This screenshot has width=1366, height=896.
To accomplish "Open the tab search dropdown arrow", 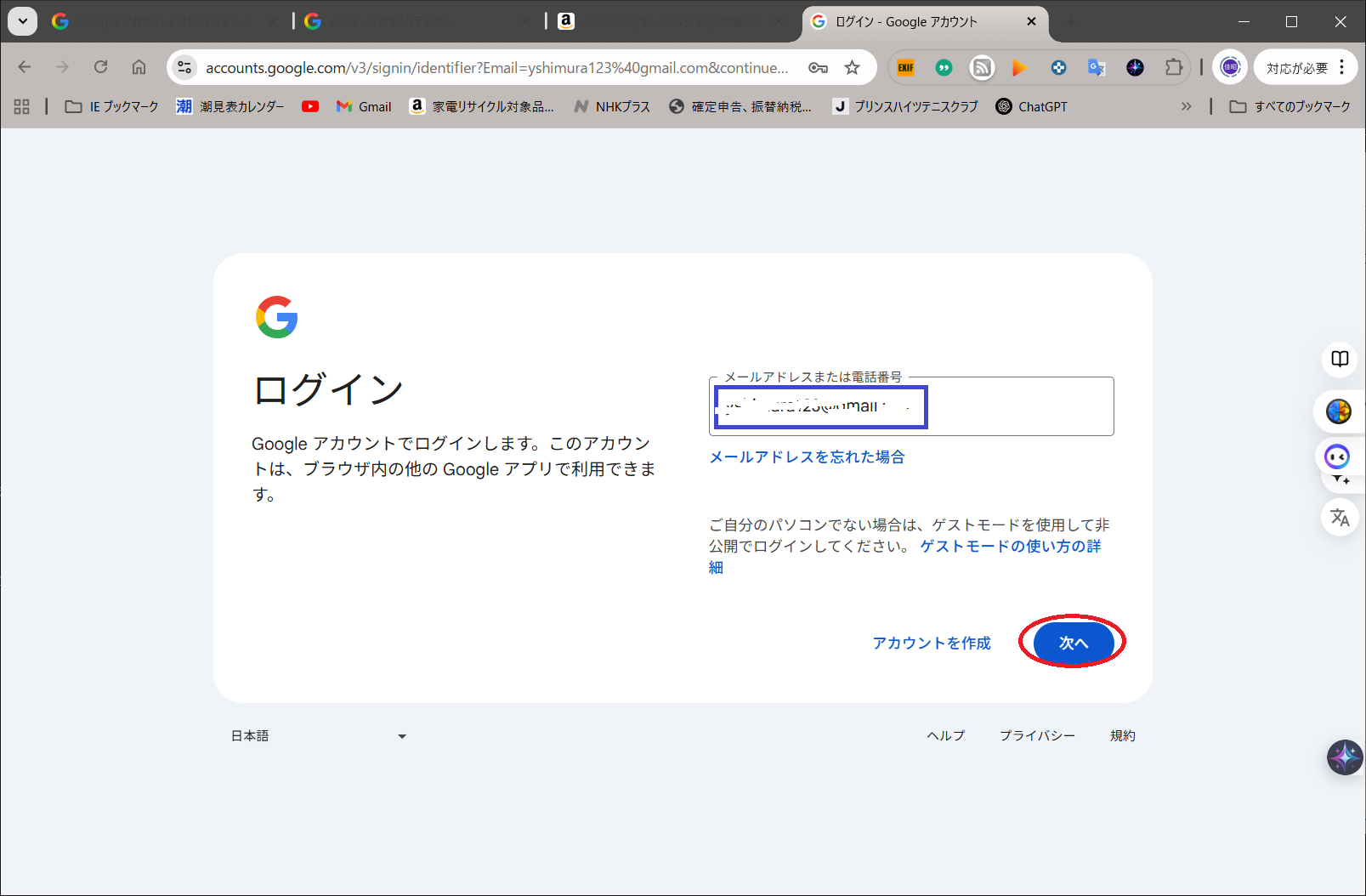I will click(x=23, y=21).
